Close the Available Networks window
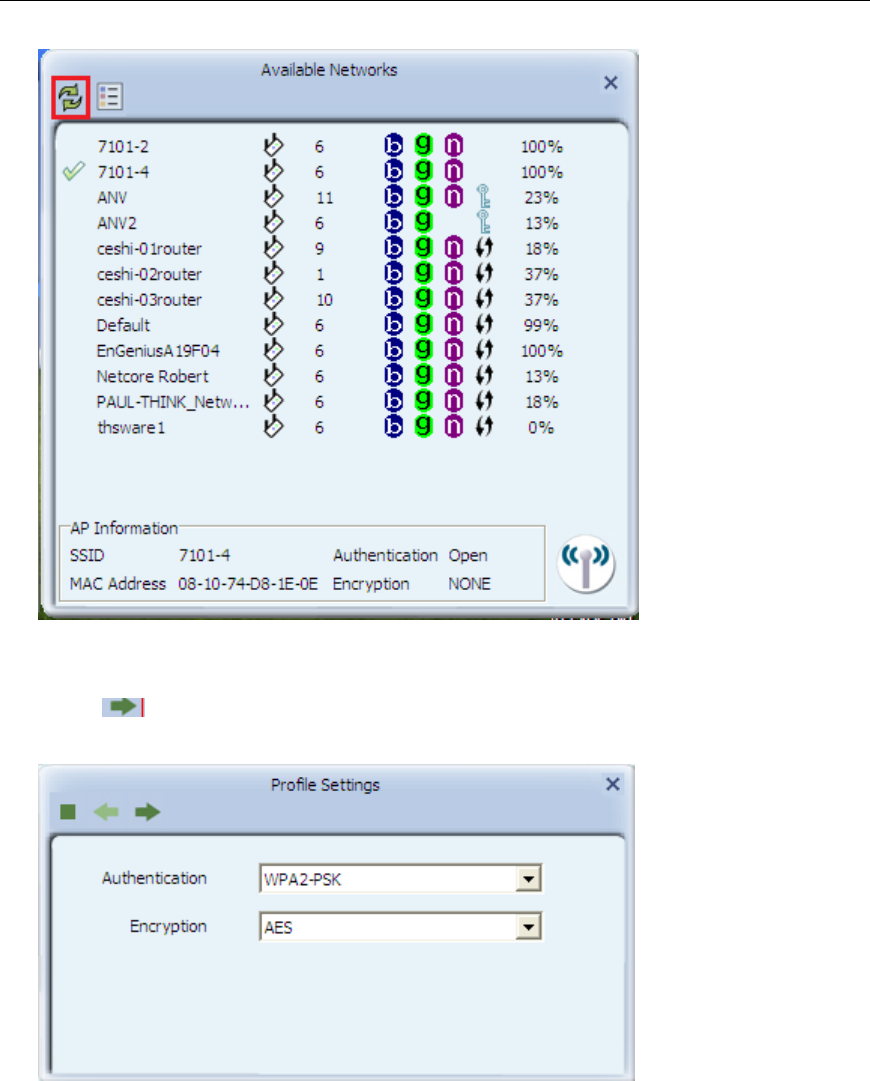The height and width of the screenshot is (1081, 870). [611, 83]
